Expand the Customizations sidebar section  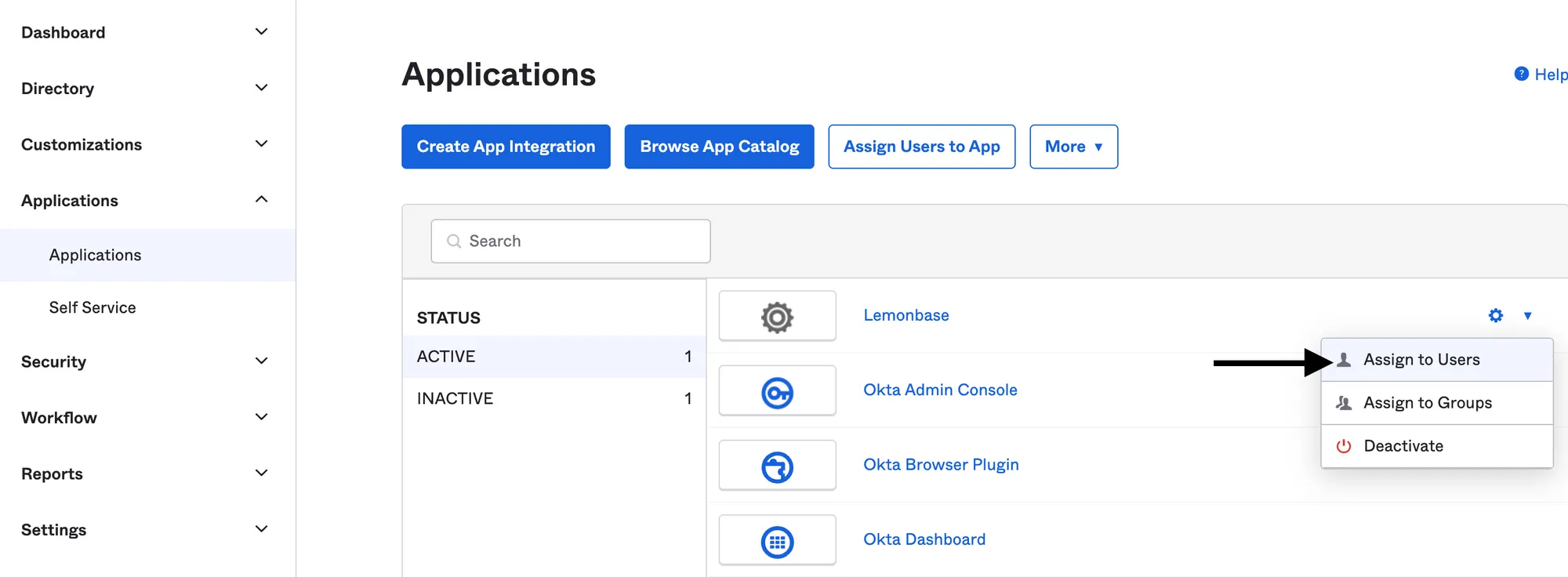click(262, 143)
